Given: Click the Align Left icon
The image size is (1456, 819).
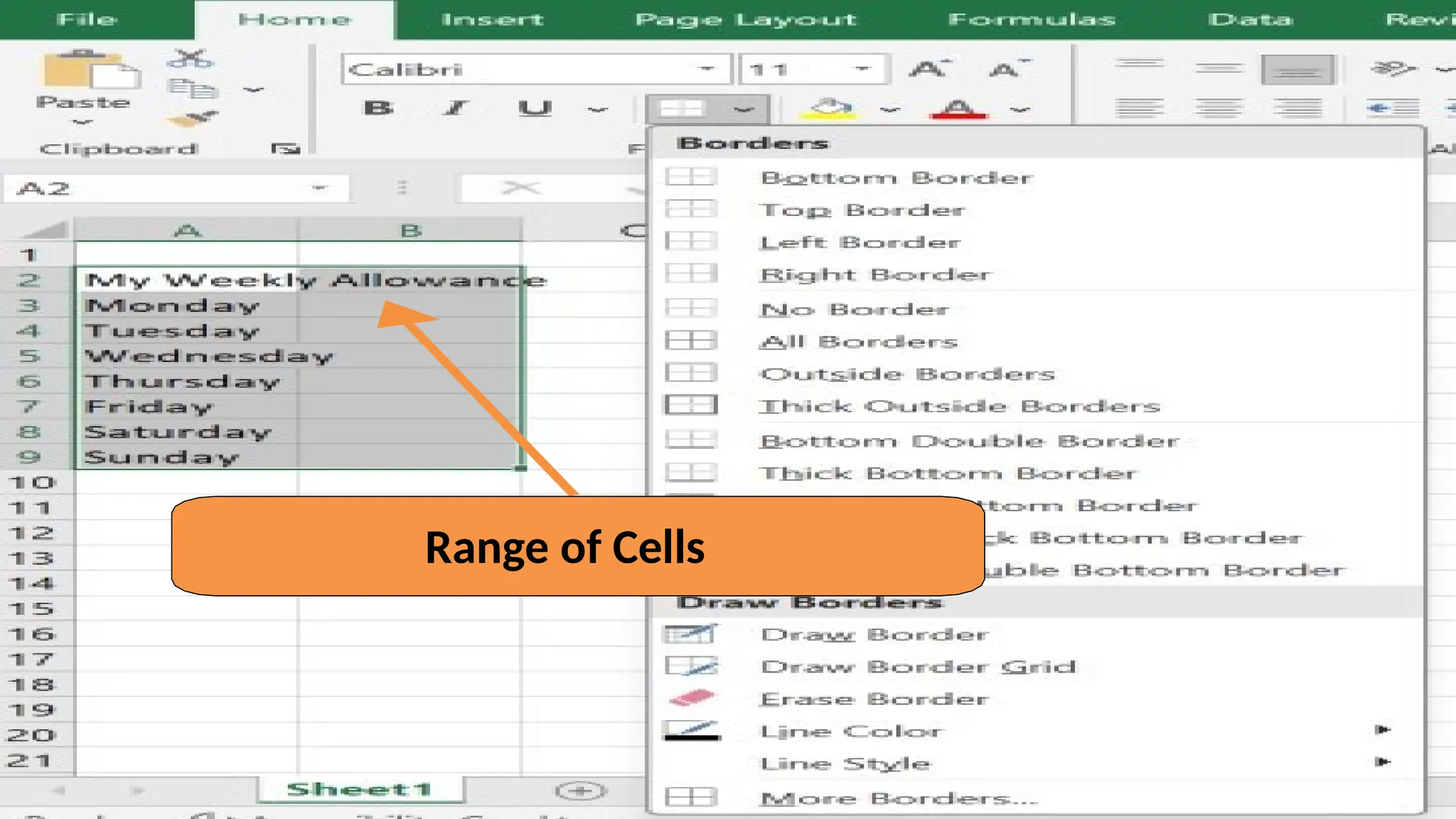Looking at the screenshot, I should pos(1140,108).
